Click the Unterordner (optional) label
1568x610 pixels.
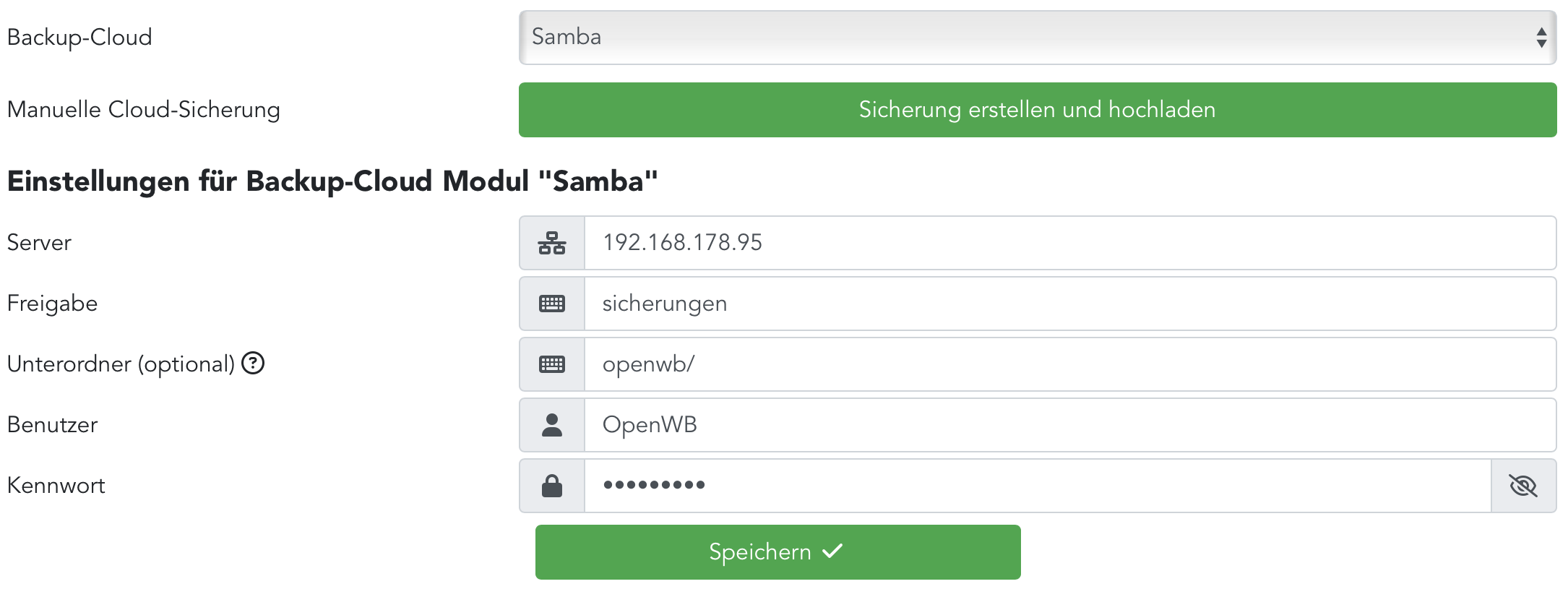tap(121, 364)
